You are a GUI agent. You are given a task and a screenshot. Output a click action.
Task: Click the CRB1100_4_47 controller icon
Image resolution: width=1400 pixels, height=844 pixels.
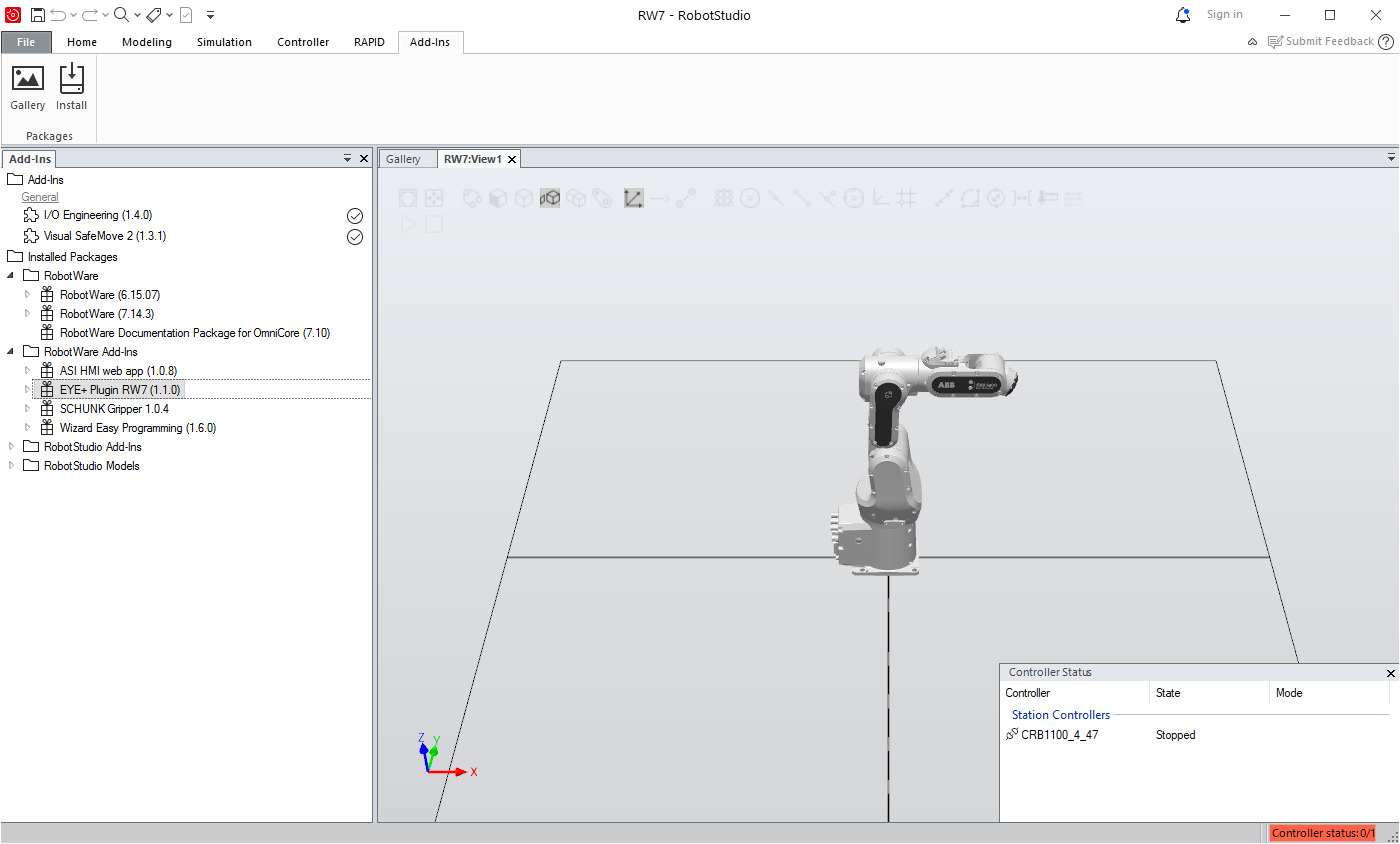point(1012,734)
